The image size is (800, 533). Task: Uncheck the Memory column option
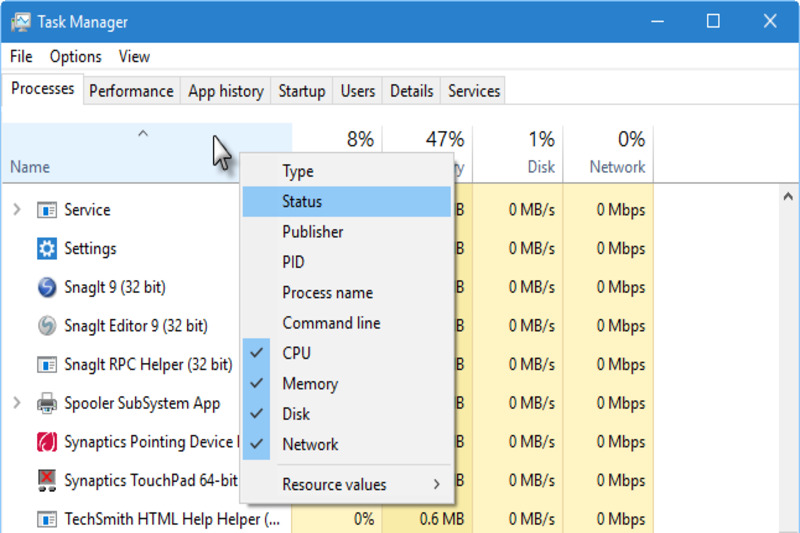pos(309,384)
